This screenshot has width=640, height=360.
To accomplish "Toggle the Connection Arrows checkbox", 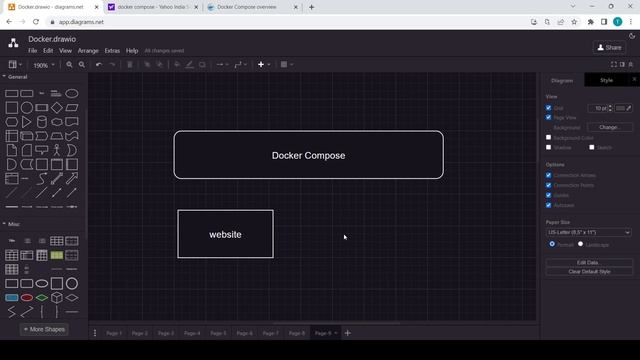I will [x=549, y=175].
